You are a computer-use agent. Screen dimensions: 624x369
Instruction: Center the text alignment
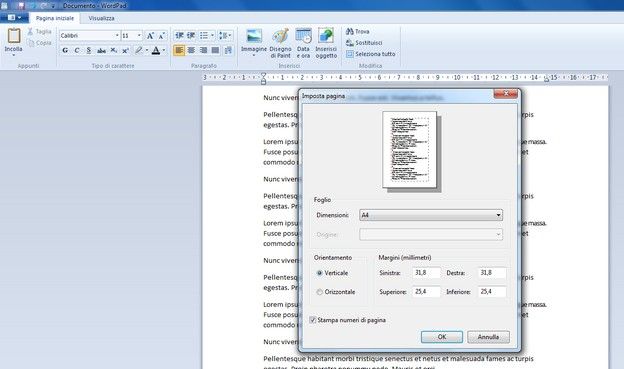[191, 50]
